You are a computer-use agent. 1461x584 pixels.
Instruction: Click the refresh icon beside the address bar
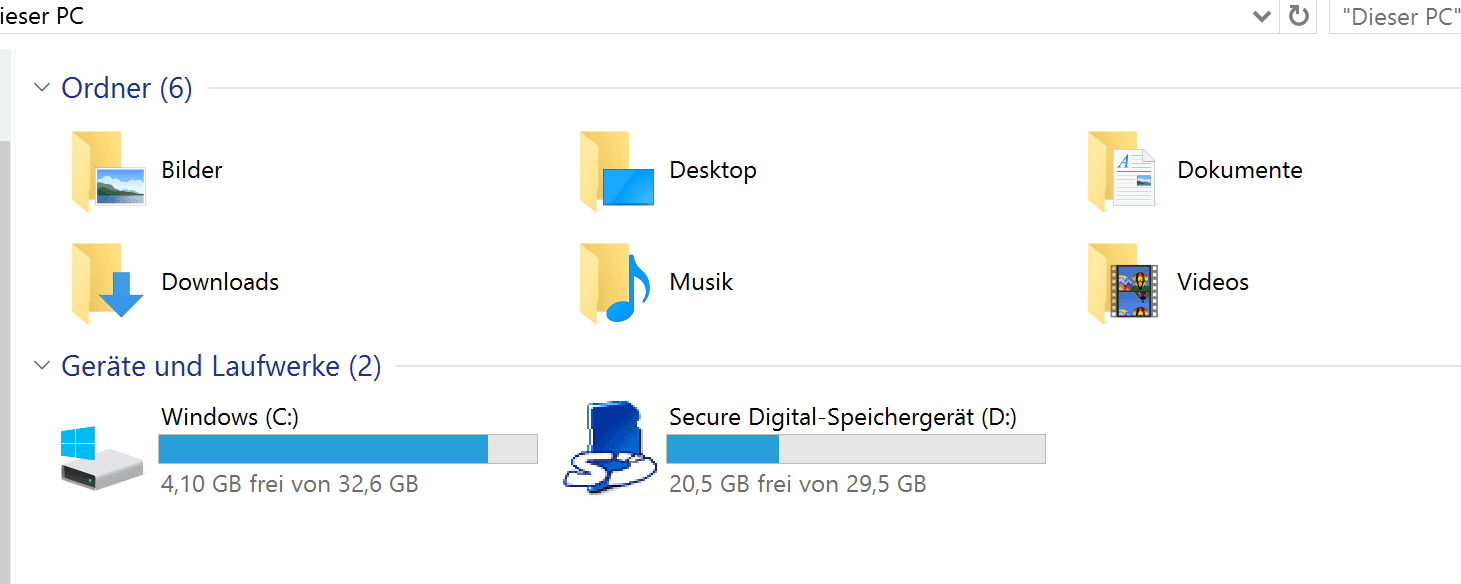point(1298,16)
